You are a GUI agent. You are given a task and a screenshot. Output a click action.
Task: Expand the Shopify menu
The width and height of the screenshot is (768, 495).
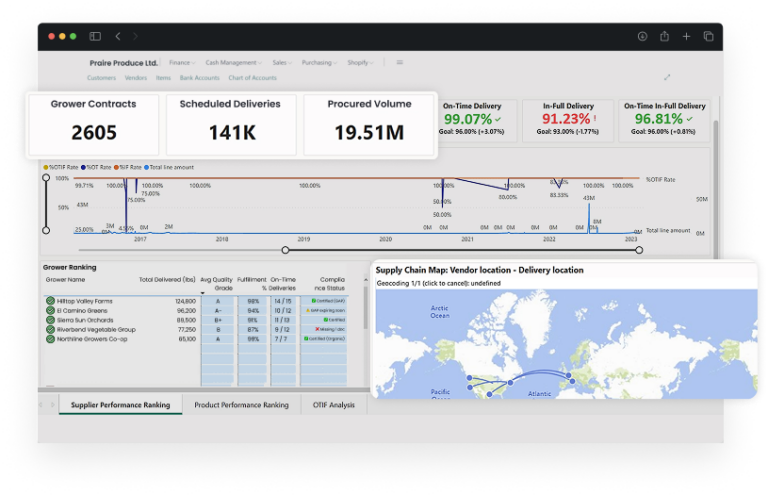360,63
